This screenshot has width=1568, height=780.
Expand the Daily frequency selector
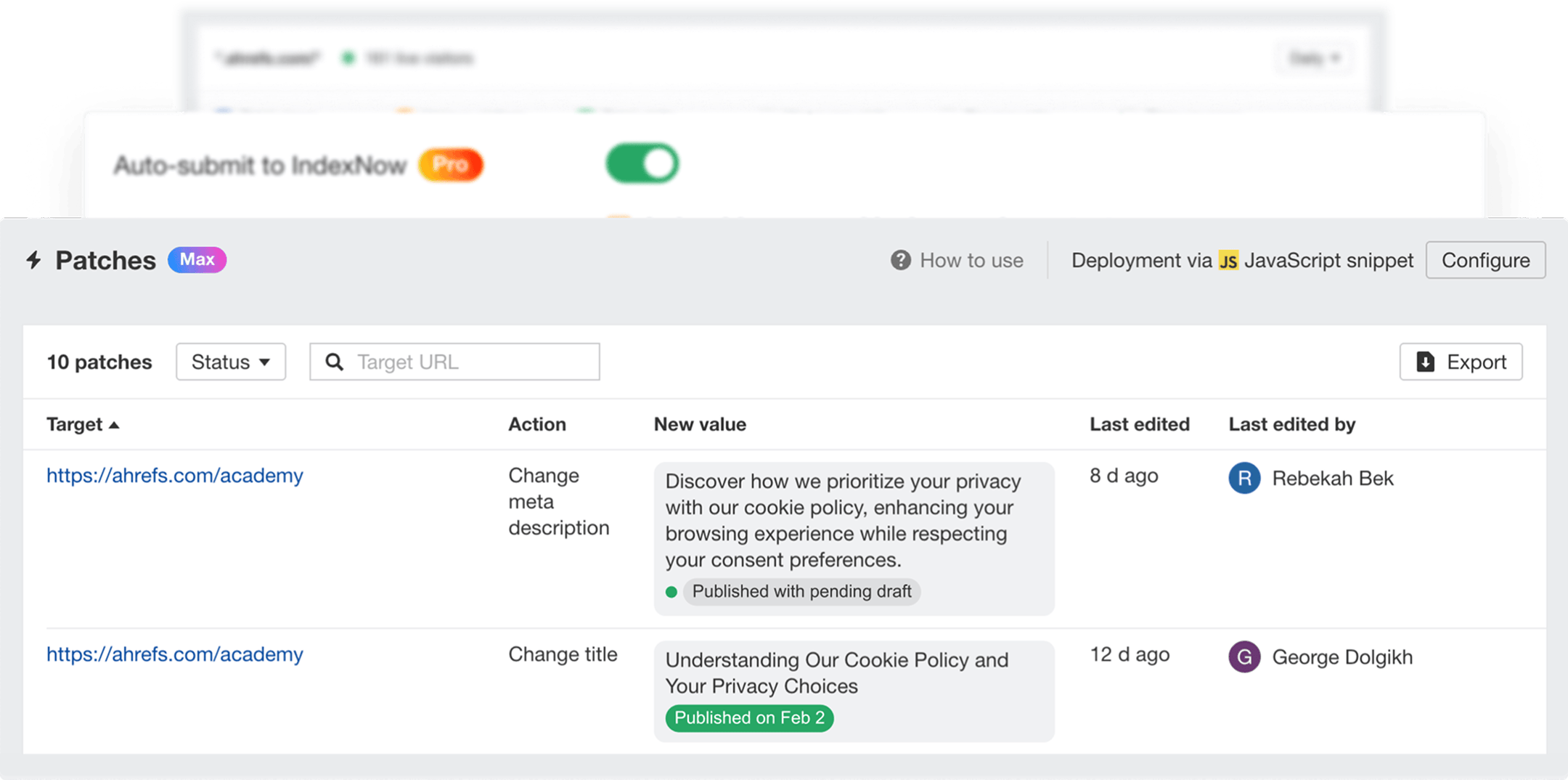(x=1314, y=58)
